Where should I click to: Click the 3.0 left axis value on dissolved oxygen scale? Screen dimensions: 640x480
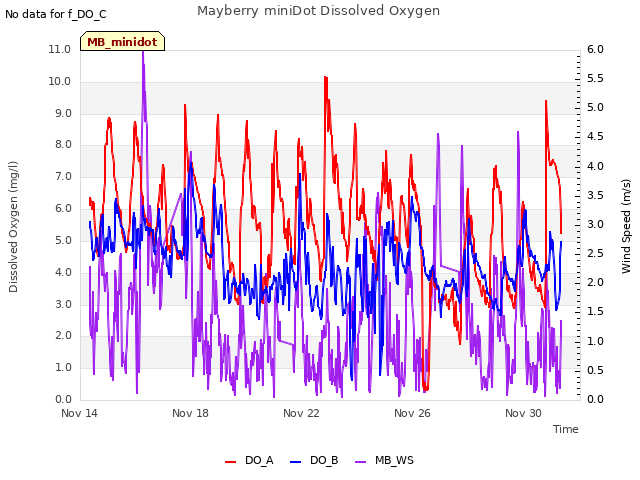(x=64, y=304)
